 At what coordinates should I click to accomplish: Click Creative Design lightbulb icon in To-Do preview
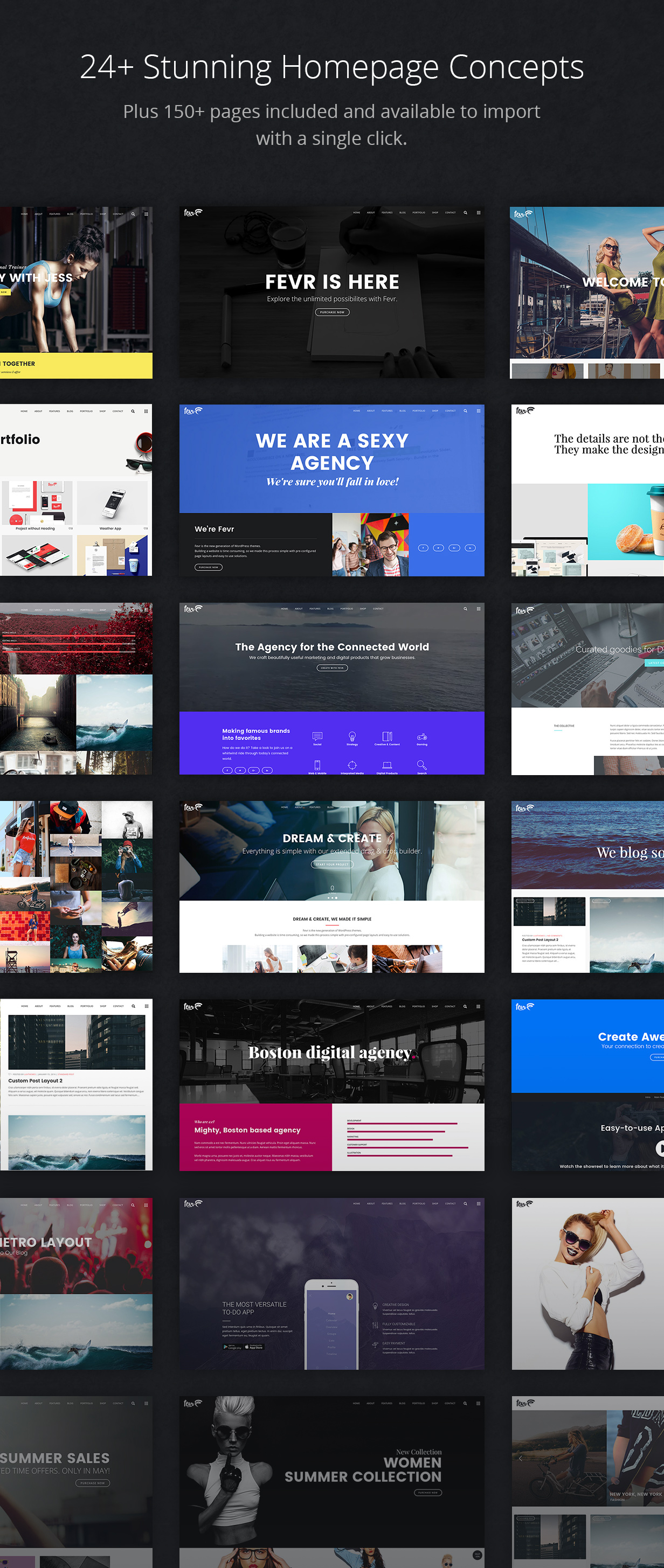pyautogui.click(x=375, y=1306)
